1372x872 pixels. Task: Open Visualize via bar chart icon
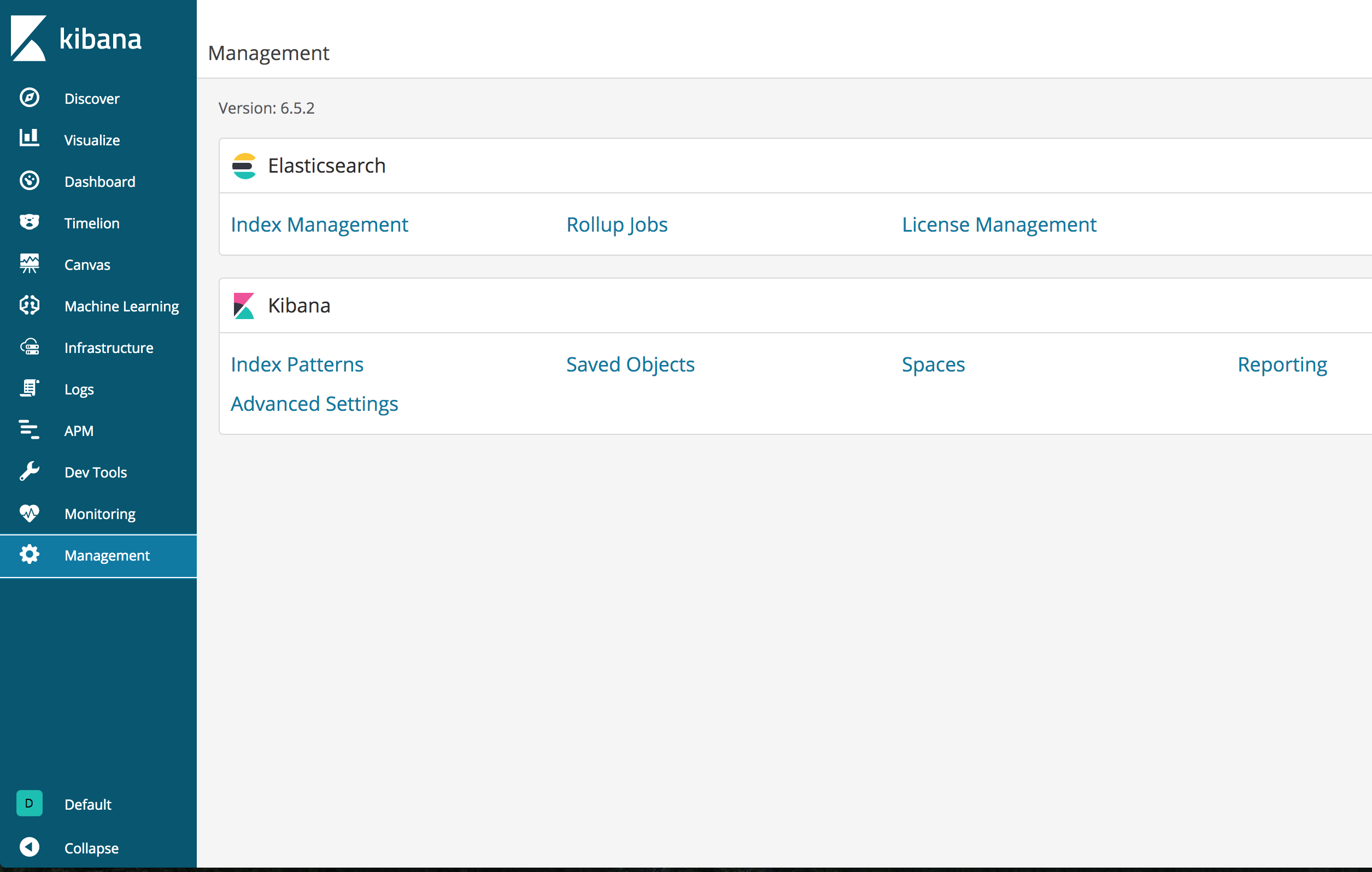[29, 138]
